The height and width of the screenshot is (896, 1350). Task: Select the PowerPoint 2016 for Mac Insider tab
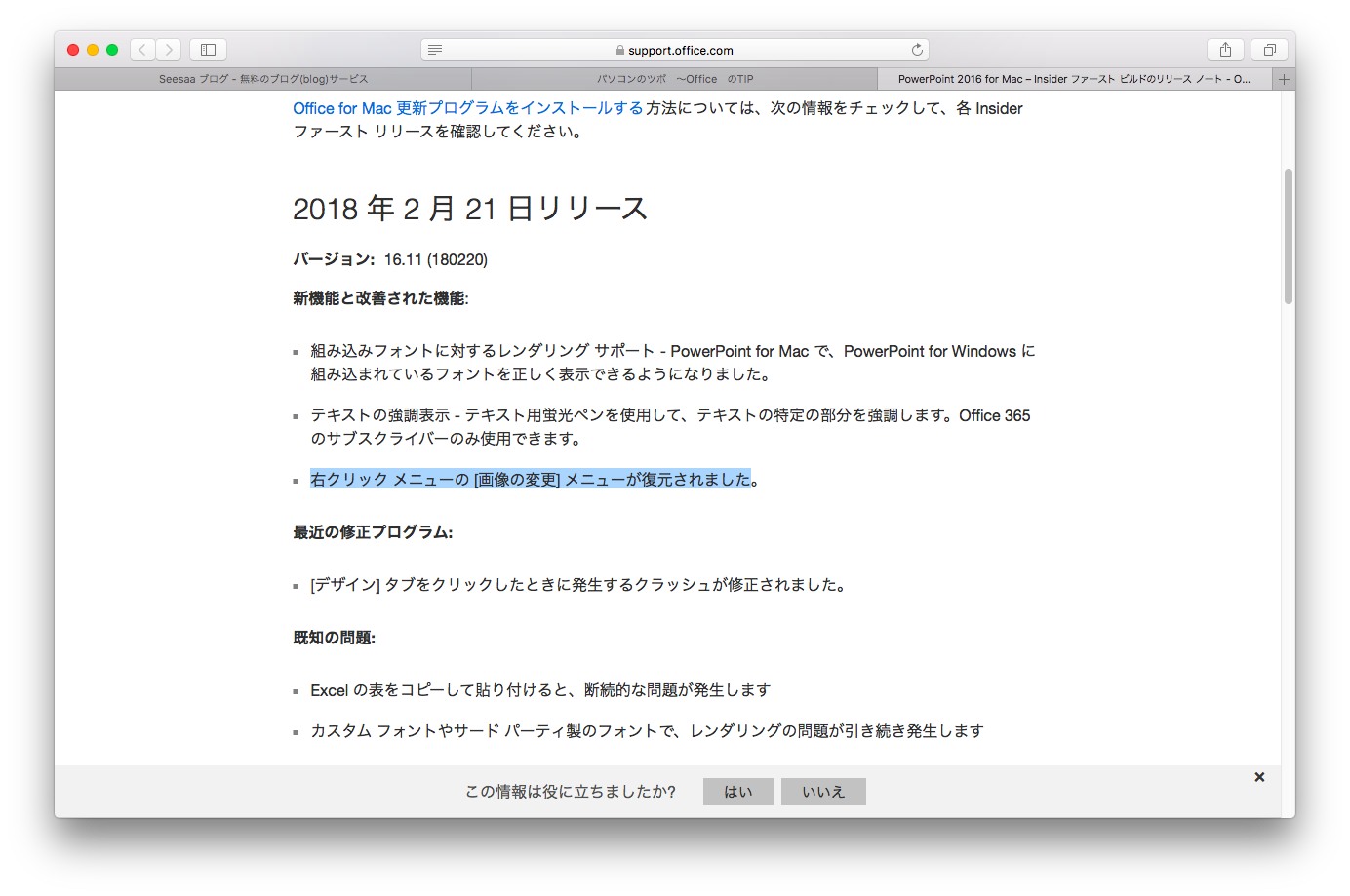1074,79
